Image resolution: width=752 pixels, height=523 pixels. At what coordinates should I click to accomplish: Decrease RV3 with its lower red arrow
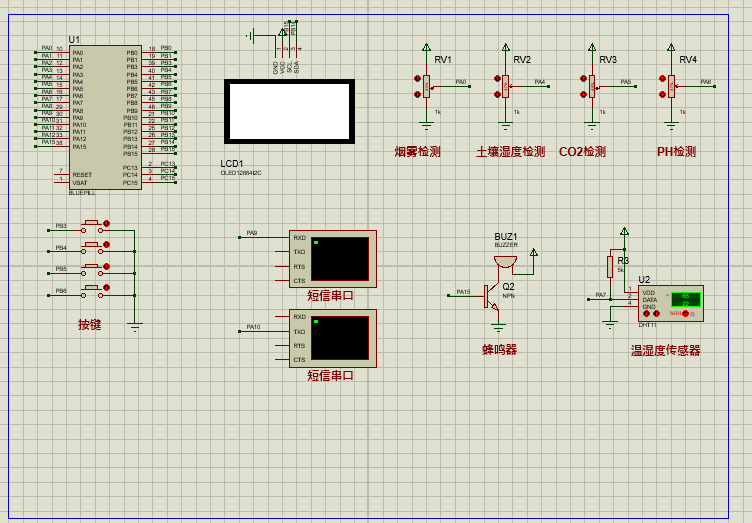[x=583, y=94]
